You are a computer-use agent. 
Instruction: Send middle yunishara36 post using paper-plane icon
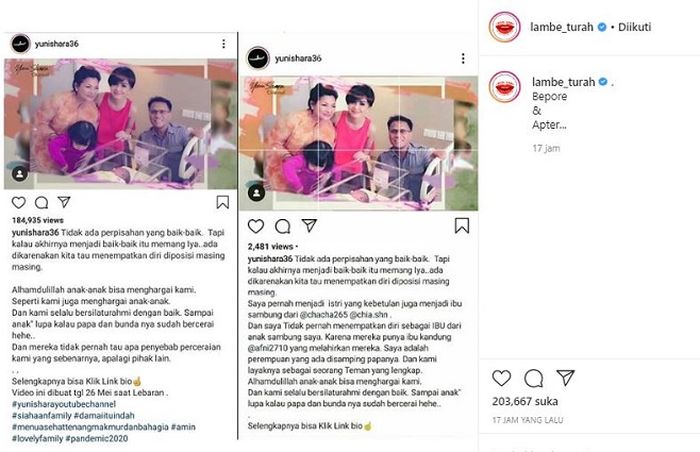coord(309,225)
